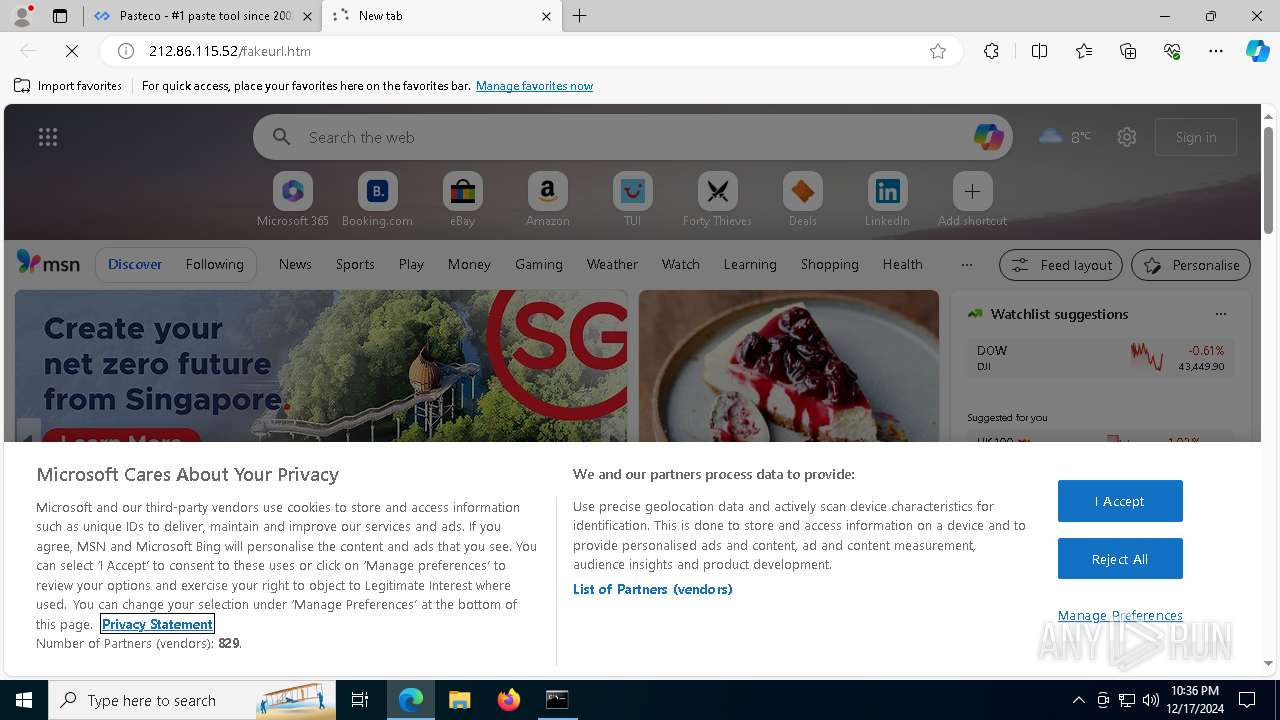Expand more MSN categories ellipsis
Screen dimensions: 1280x720
coord(966,264)
